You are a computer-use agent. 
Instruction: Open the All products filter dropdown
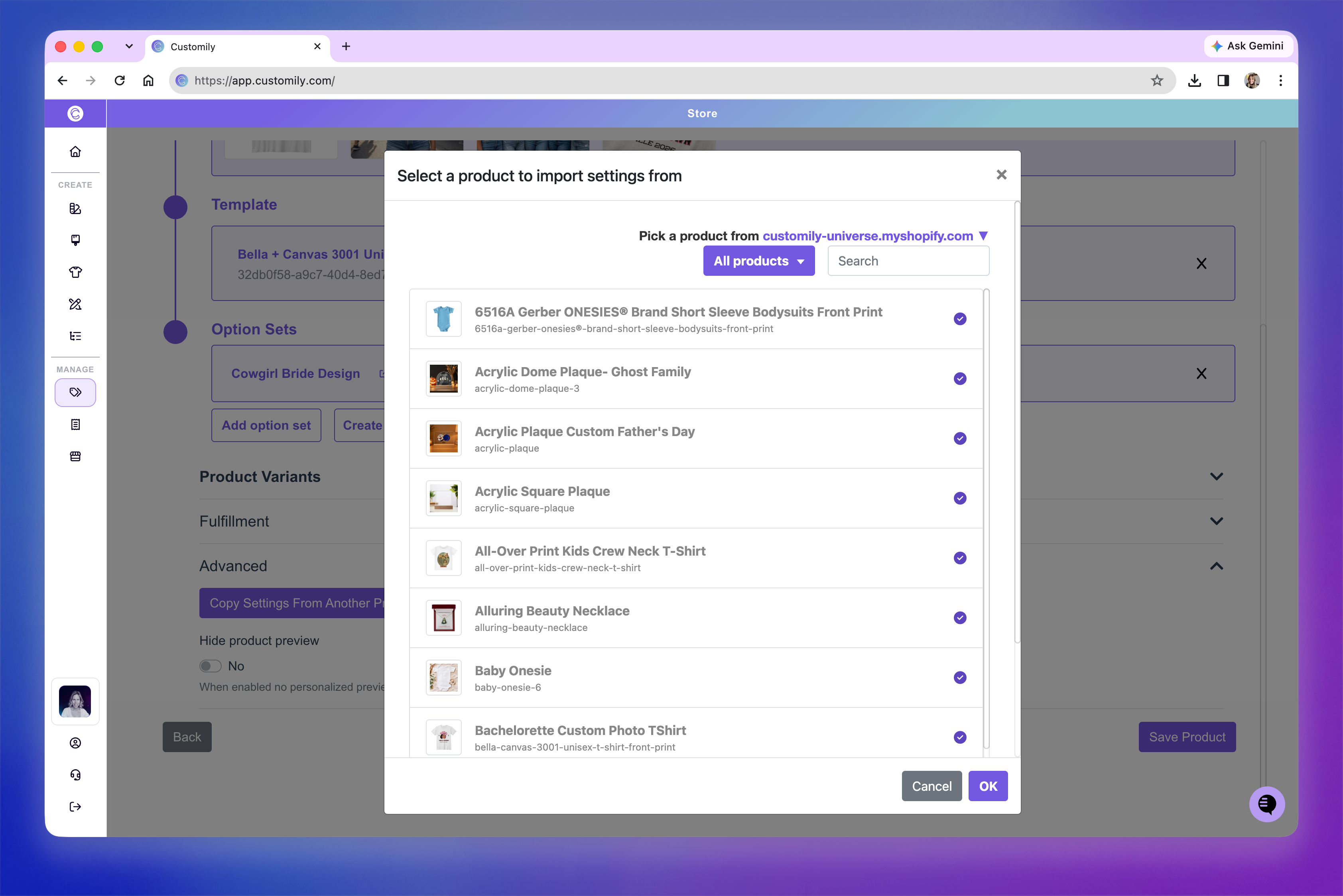[x=759, y=261]
